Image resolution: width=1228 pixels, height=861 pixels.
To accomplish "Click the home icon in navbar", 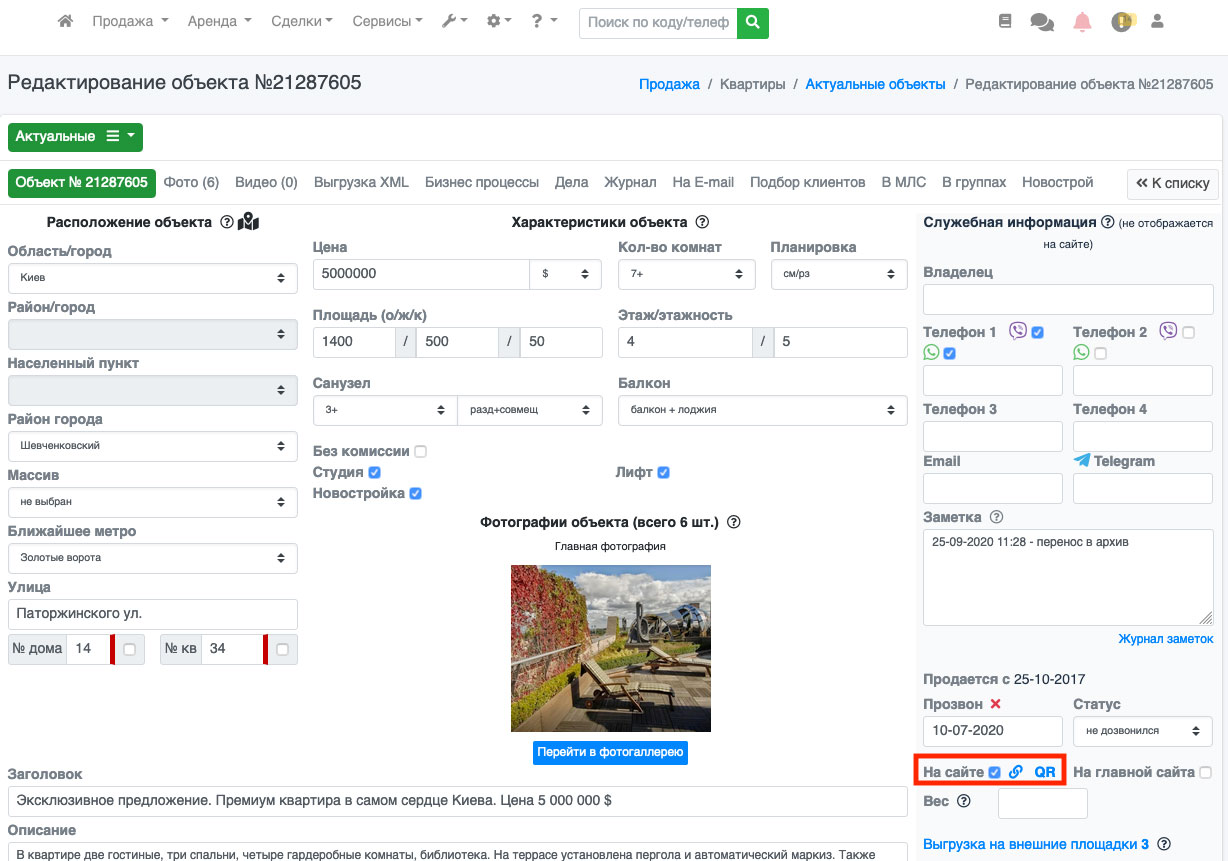I will coord(66,22).
